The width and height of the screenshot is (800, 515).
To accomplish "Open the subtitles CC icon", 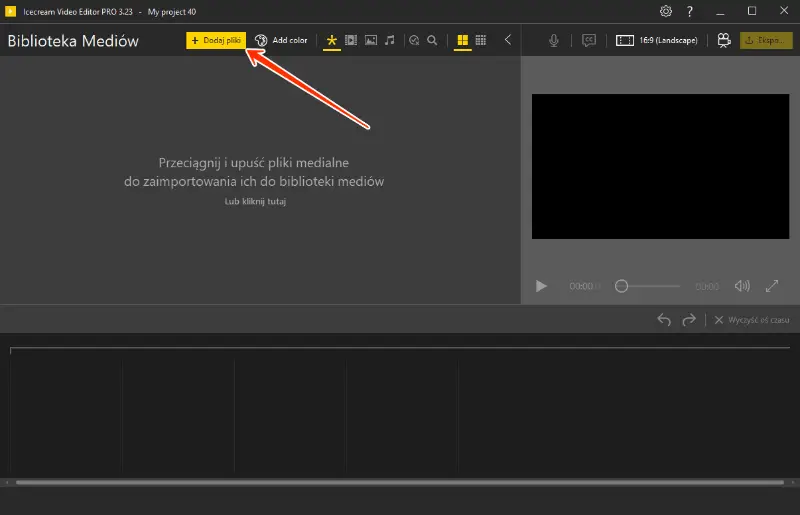I will click(x=589, y=41).
